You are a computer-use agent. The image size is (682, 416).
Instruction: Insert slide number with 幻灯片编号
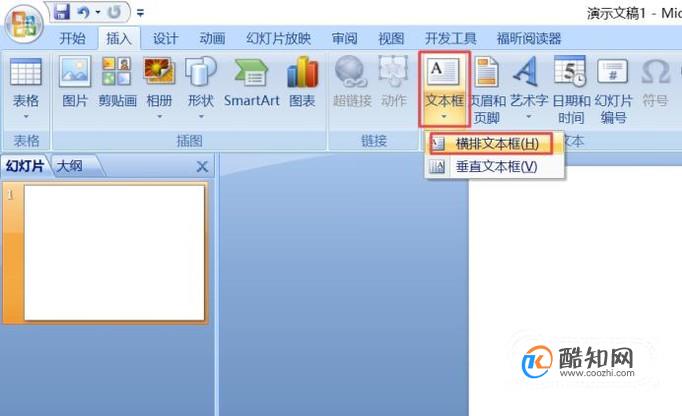pyautogui.click(x=613, y=89)
